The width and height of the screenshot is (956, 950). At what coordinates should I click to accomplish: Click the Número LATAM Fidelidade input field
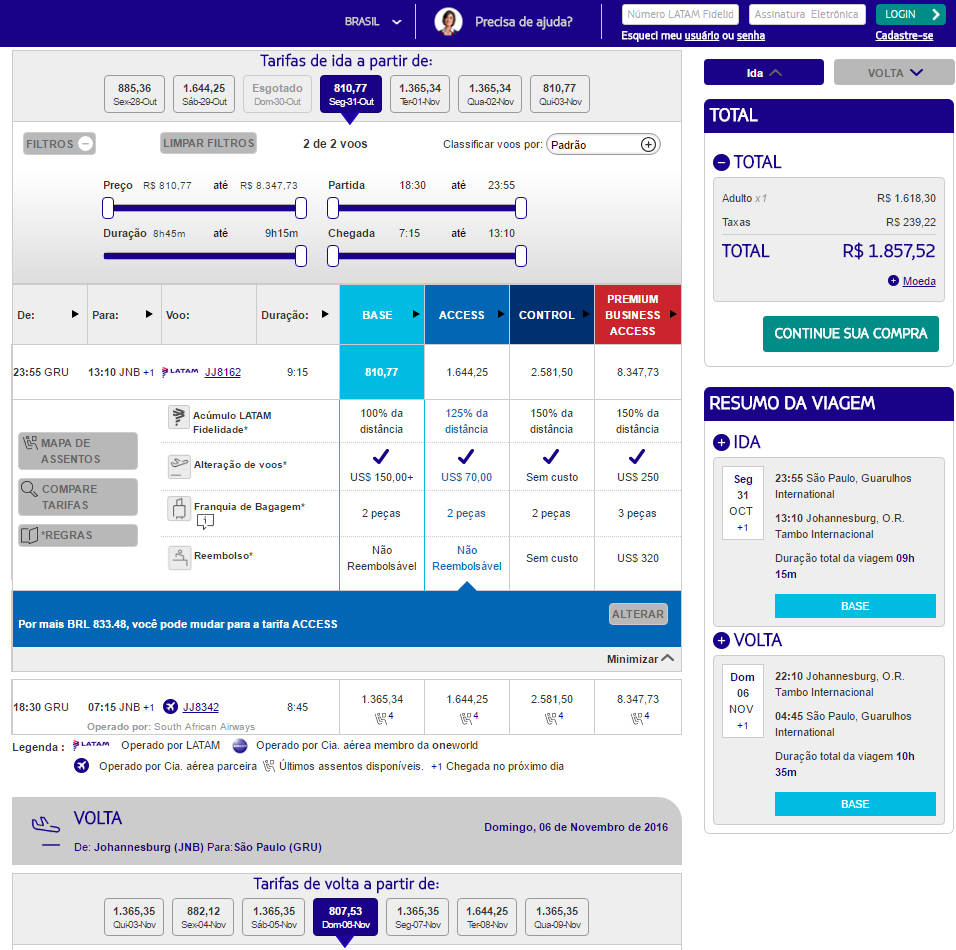tap(680, 14)
